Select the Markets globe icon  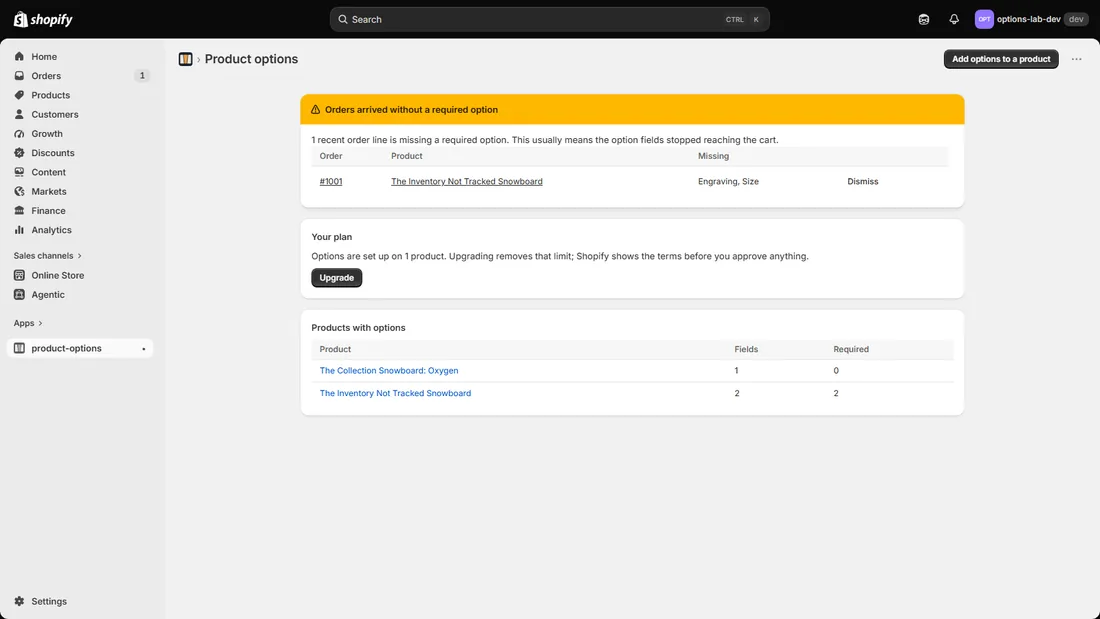(19, 191)
